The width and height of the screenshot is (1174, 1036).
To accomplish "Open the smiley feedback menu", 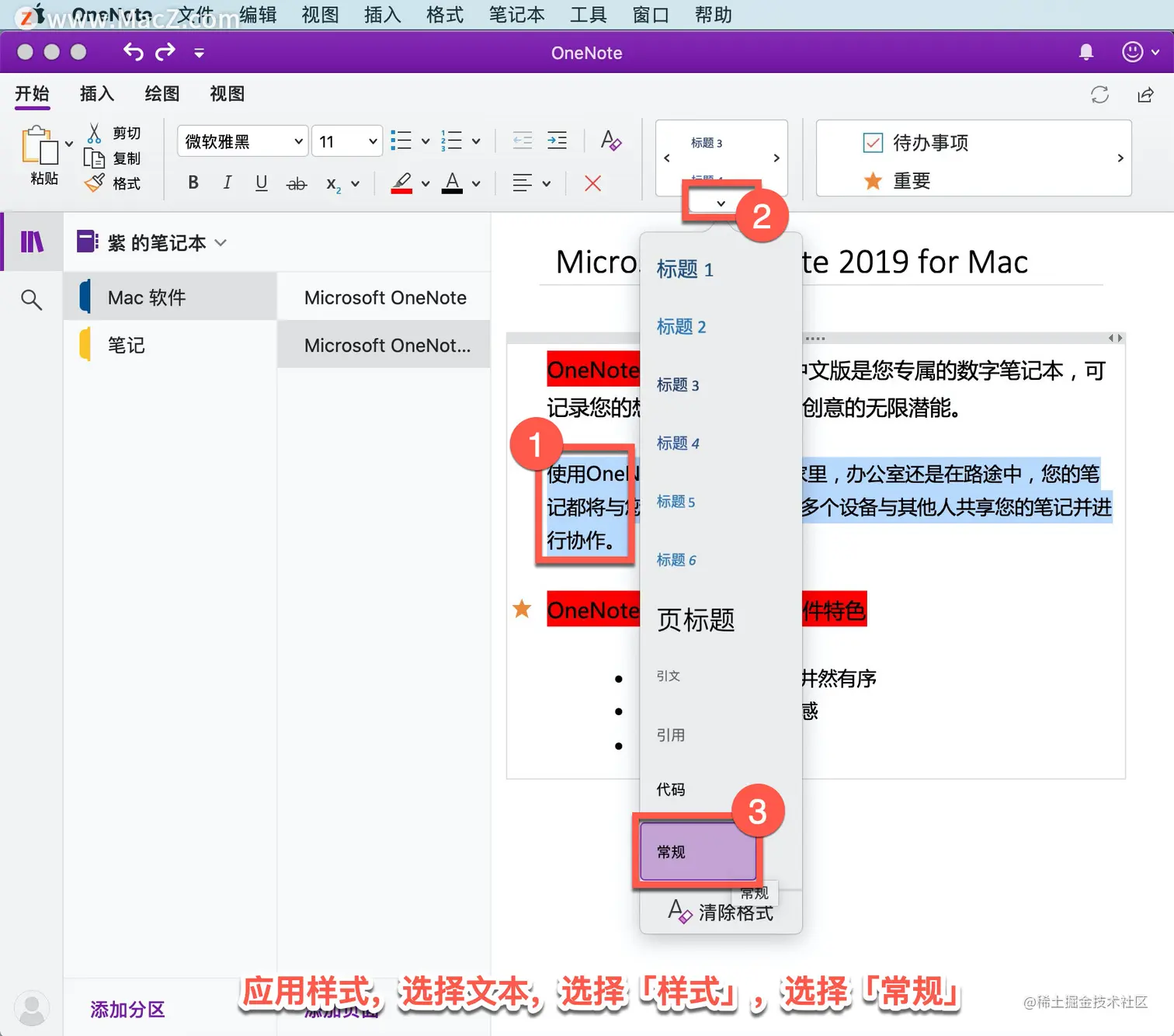I will 1140,52.
